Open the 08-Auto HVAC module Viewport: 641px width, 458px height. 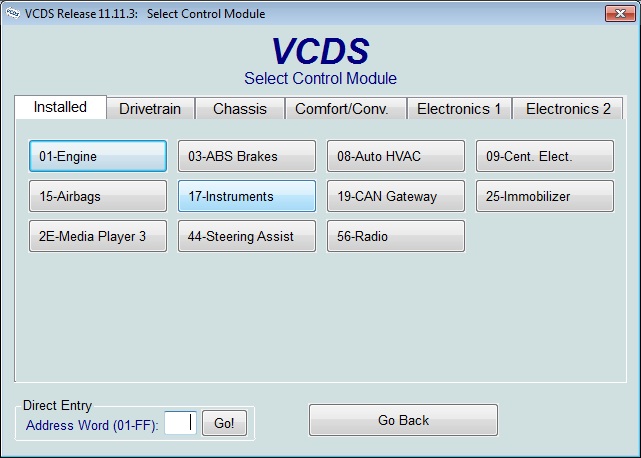tap(395, 156)
